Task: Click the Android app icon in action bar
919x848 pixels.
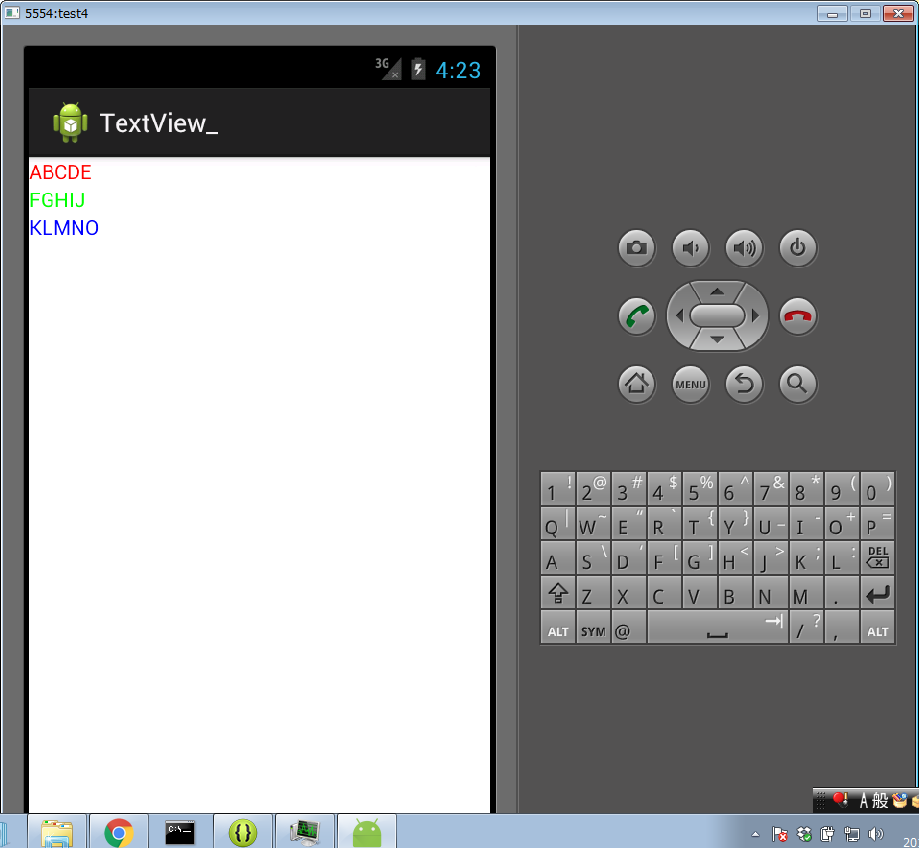Action: tap(70, 123)
